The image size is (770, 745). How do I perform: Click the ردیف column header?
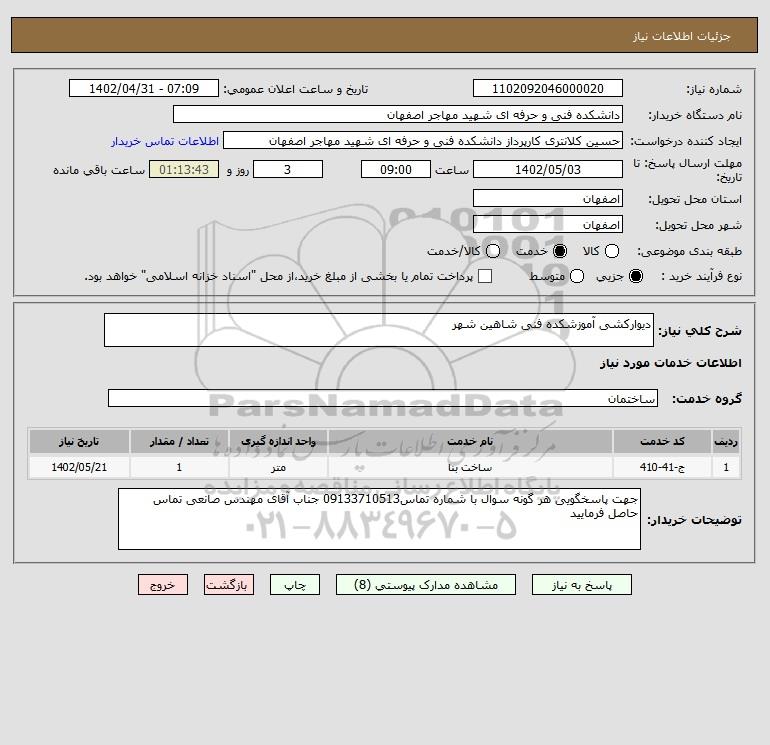(726, 441)
